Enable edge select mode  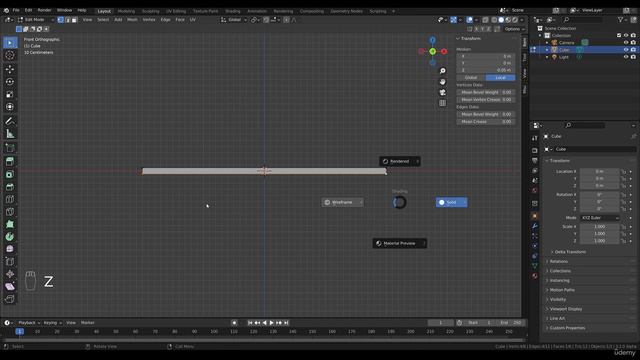67,20
